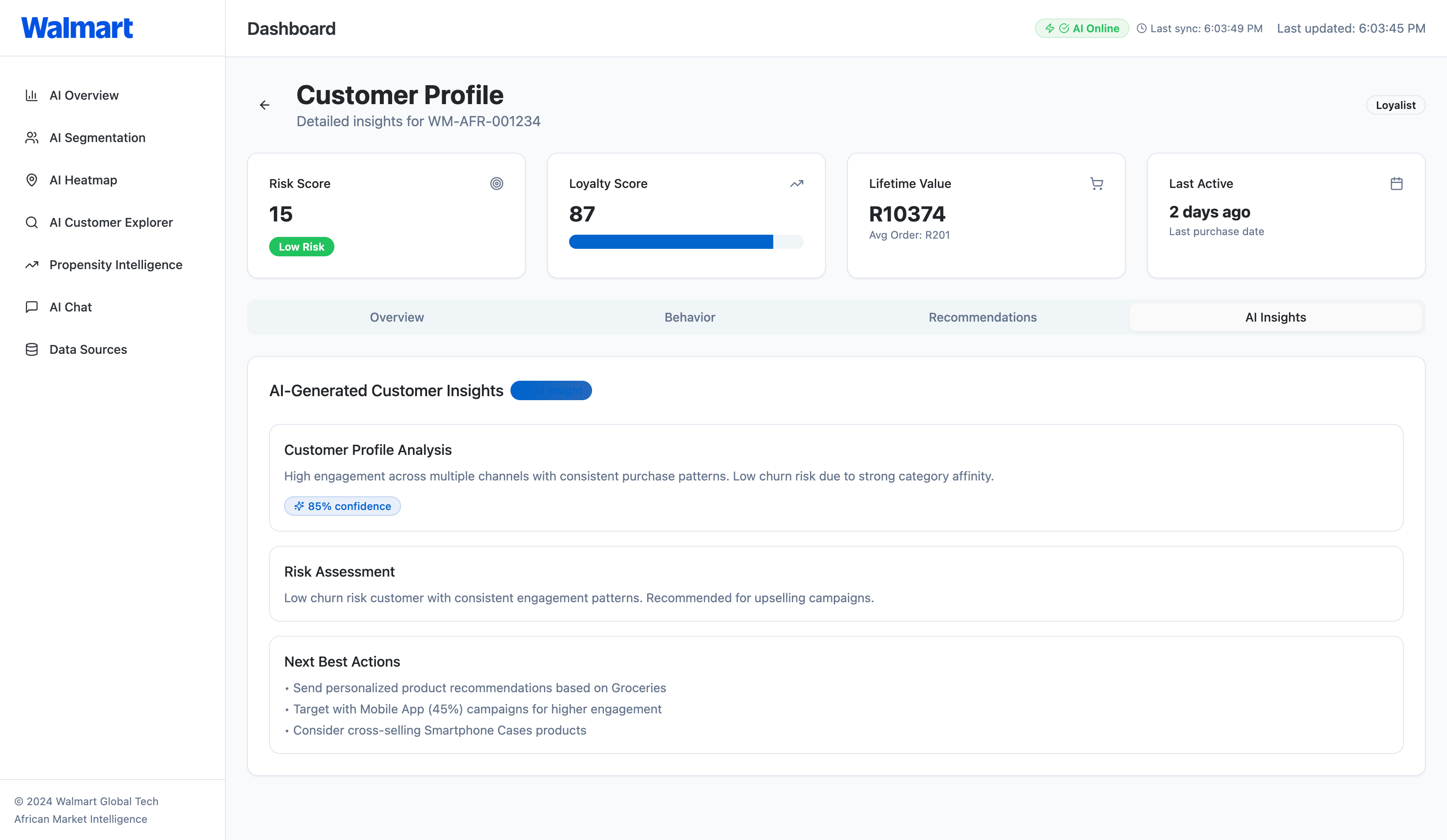Image resolution: width=1447 pixels, height=840 pixels.
Task: Click the Loyalty Score trending-up icon
Action: point(796,184)
